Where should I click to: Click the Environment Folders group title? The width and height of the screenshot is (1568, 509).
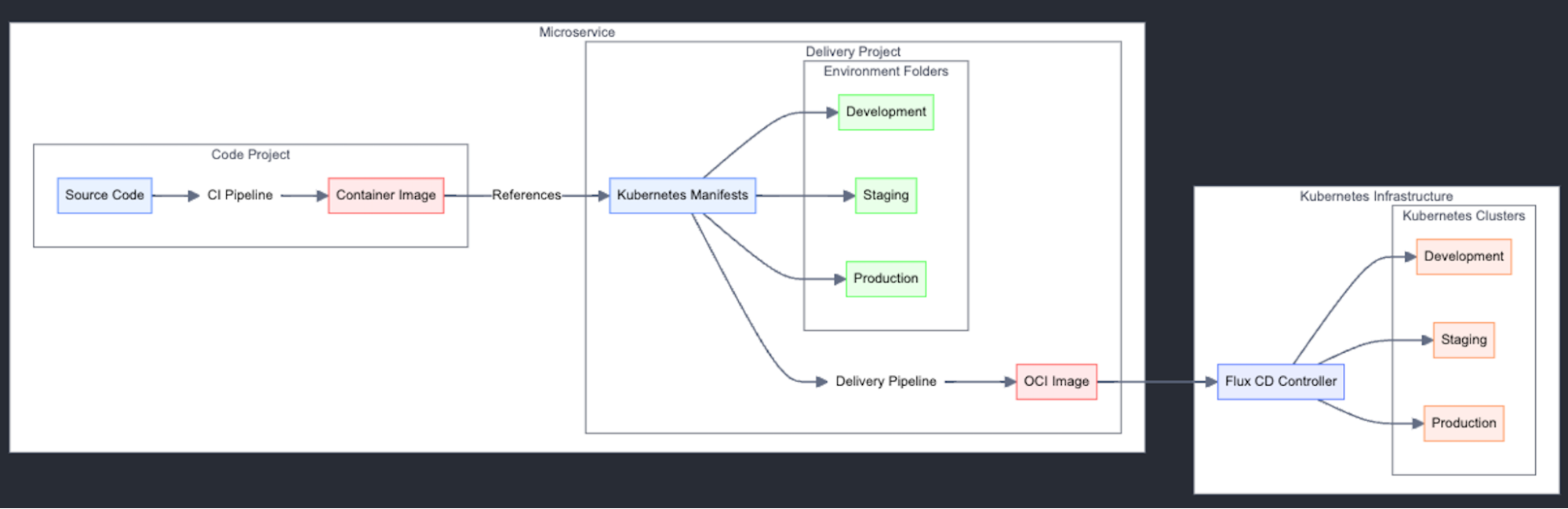886,71
